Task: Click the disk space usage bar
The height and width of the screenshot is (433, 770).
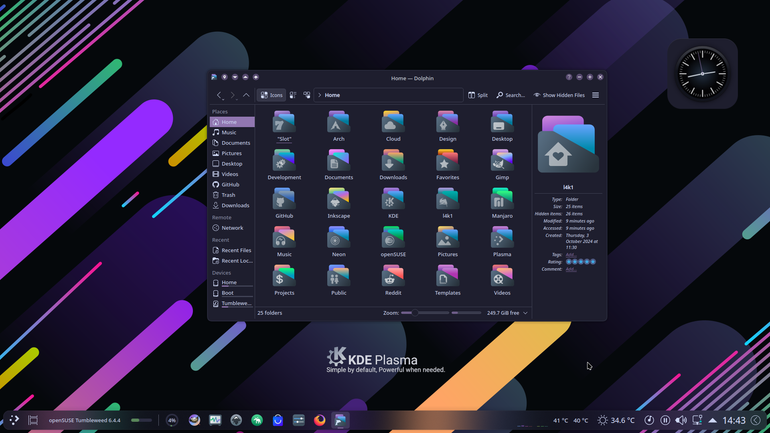Action: click(x=467, y=313)
